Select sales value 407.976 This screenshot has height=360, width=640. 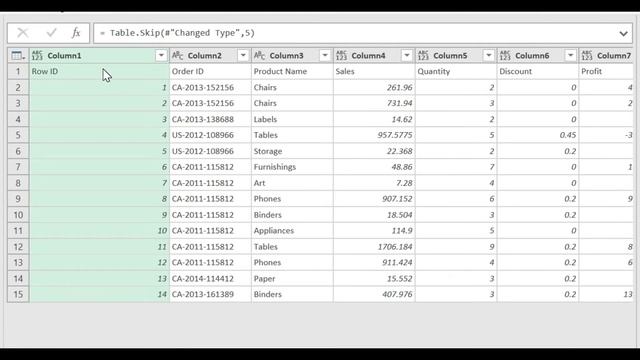pos(374,294)
